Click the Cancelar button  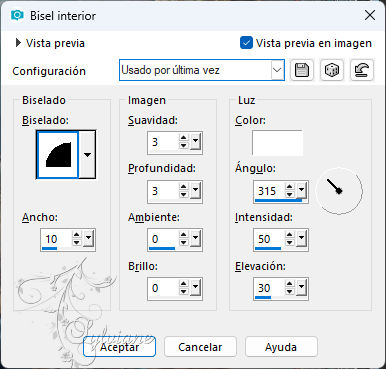click(200, 347)
